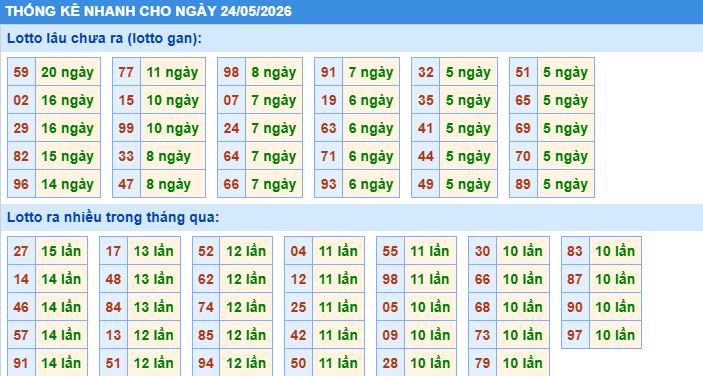Select number 25 in frequent lotto table
This screenshot has width=703, height=376.
(x=298, y=307)
